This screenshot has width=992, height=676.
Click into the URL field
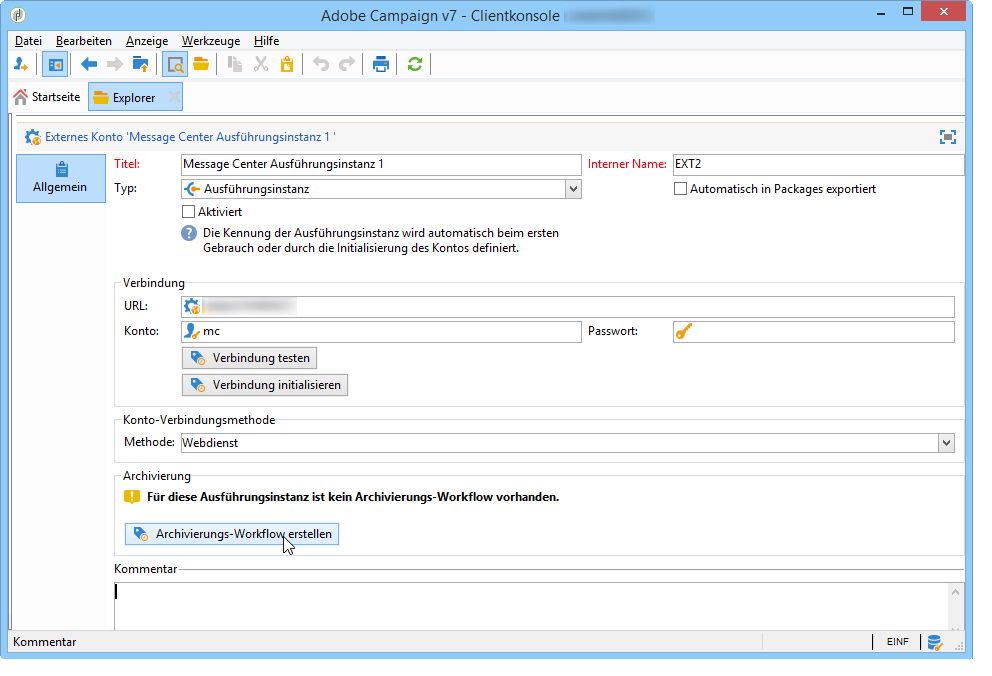(x=567, y=307)
